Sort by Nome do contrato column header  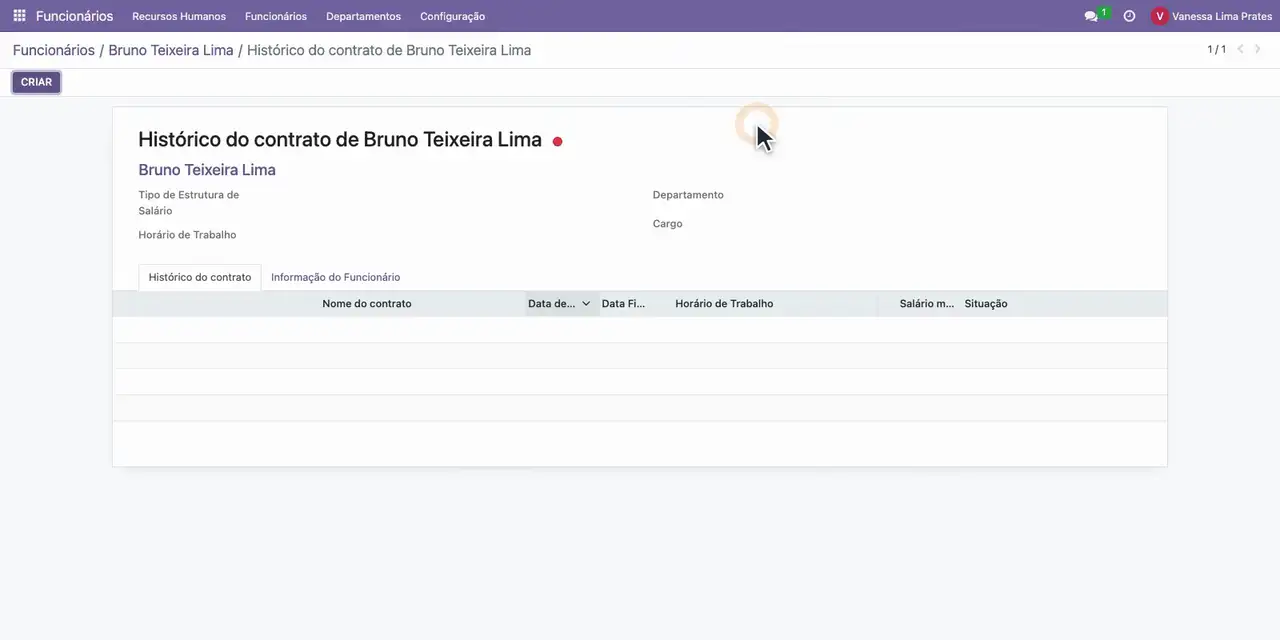point(367,303)
